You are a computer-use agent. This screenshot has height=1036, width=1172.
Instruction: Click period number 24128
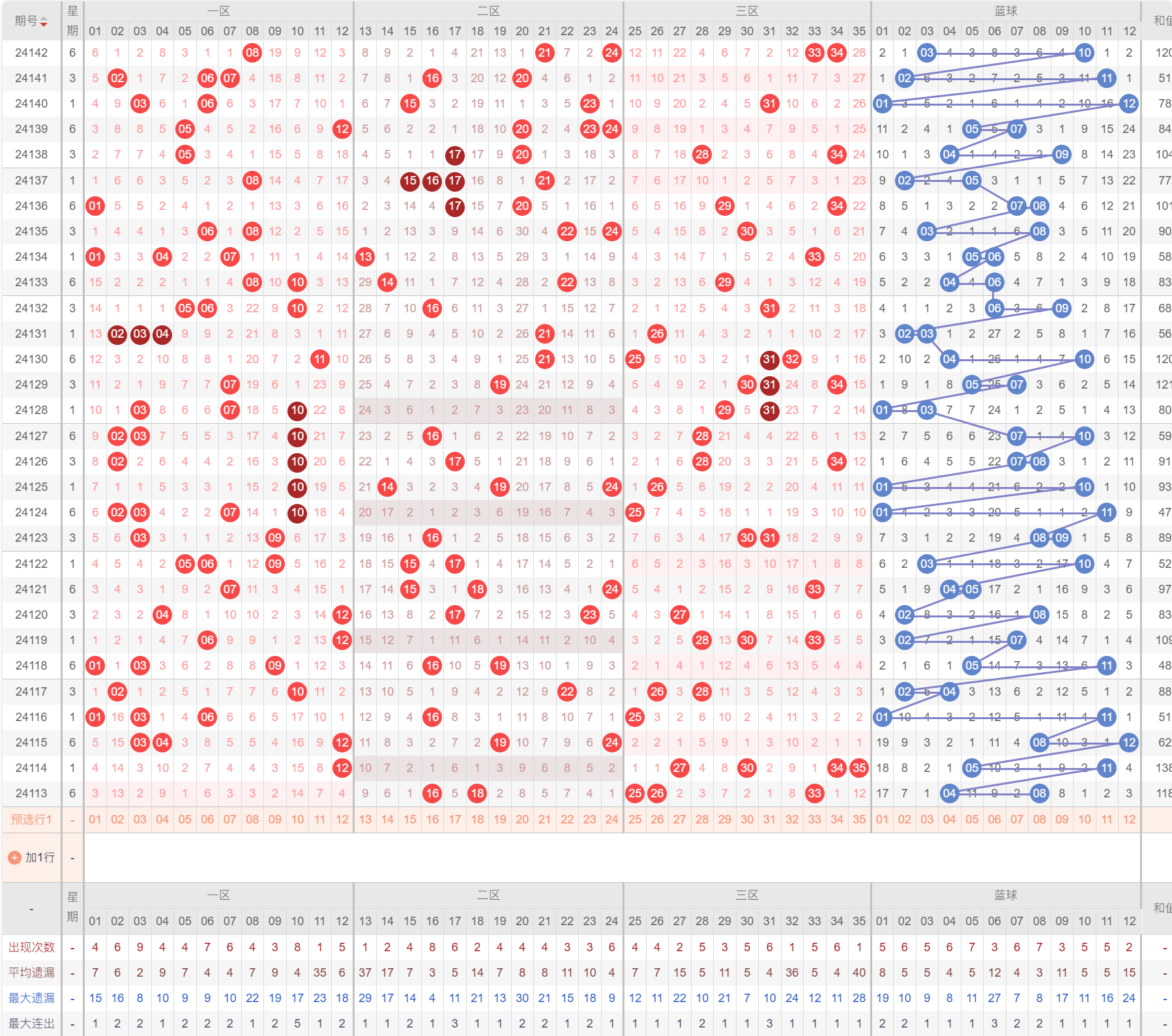(x=31, y=410)
